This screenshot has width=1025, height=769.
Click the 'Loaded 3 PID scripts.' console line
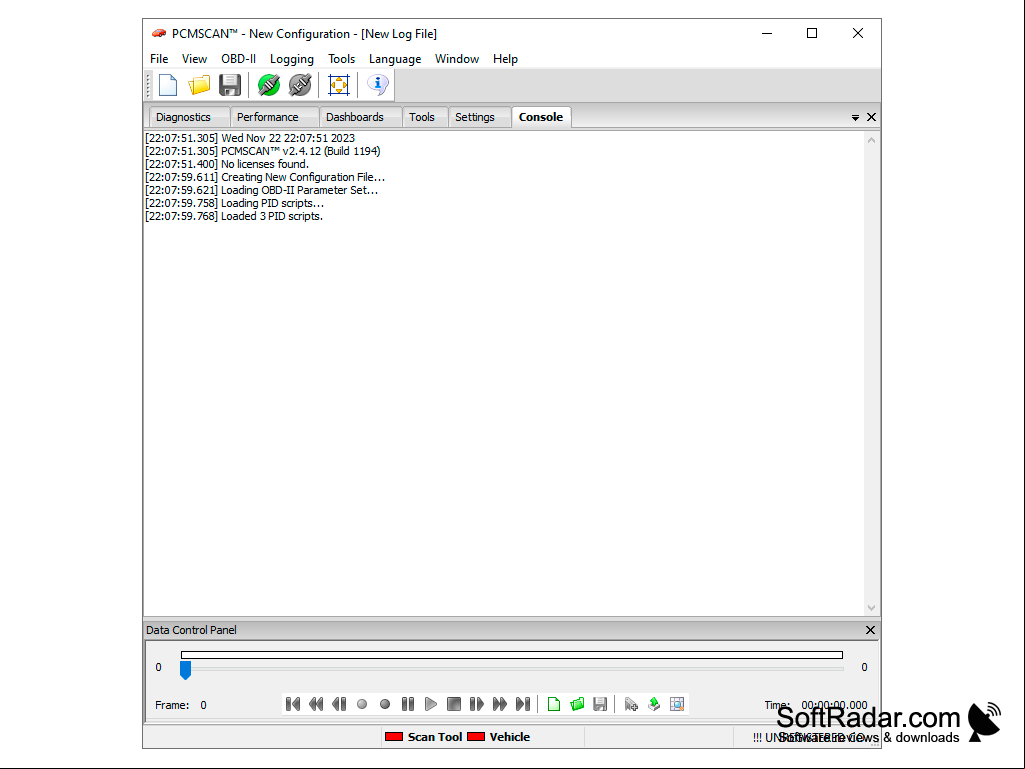234,216
